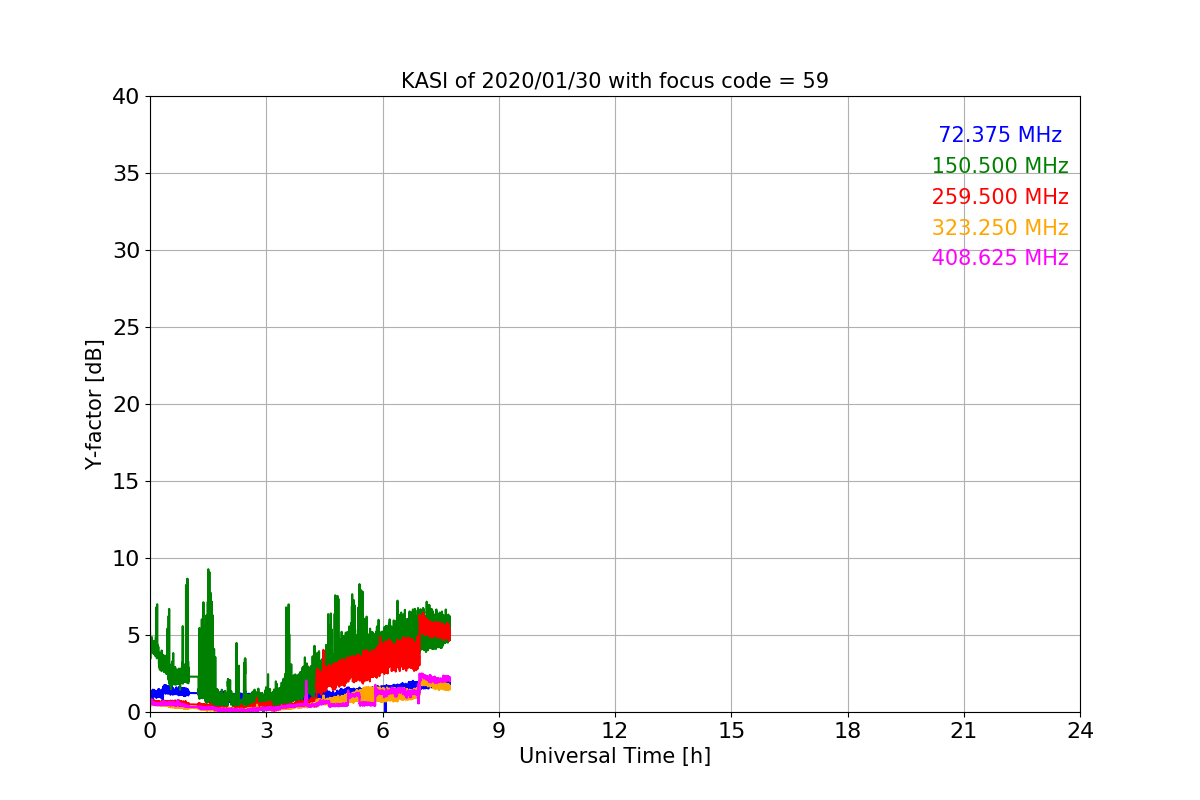Click y-axis tick label 10
The width and height of the screenshot is (1200, 800).
(x=125, y=559)
